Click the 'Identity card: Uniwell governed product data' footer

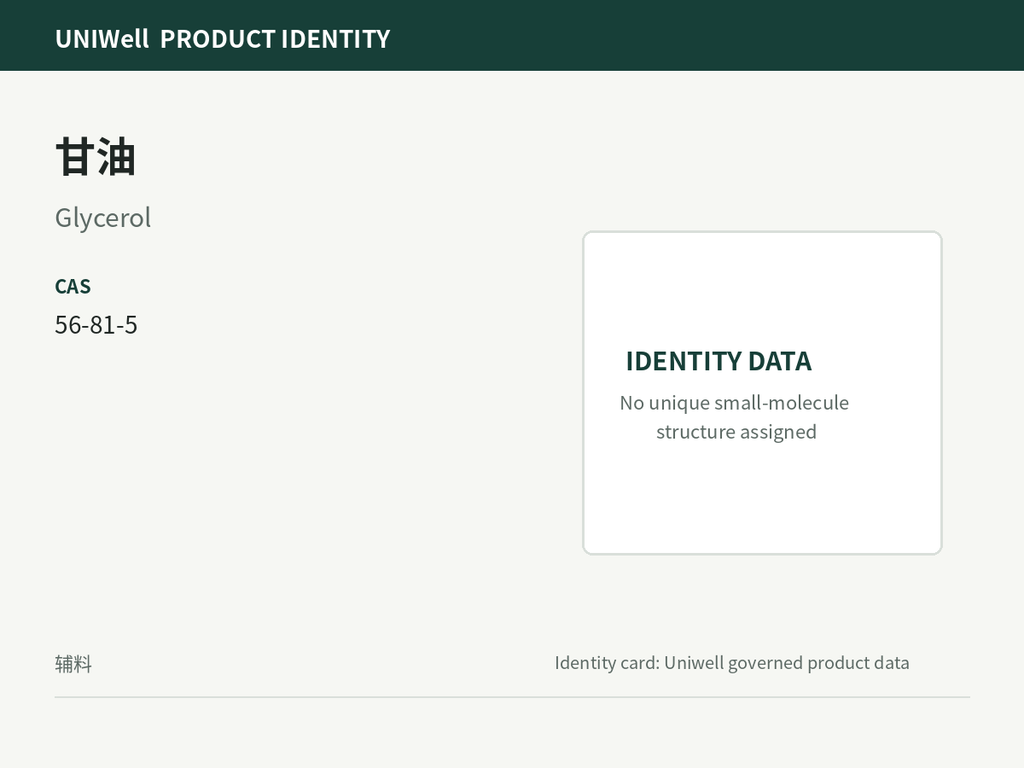(x=731, y=663)
